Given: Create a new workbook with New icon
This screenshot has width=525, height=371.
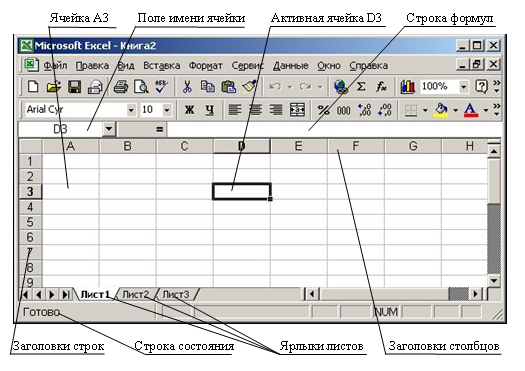Looking at the screenshot, I should pyautogui.click(x=33, y=87).
